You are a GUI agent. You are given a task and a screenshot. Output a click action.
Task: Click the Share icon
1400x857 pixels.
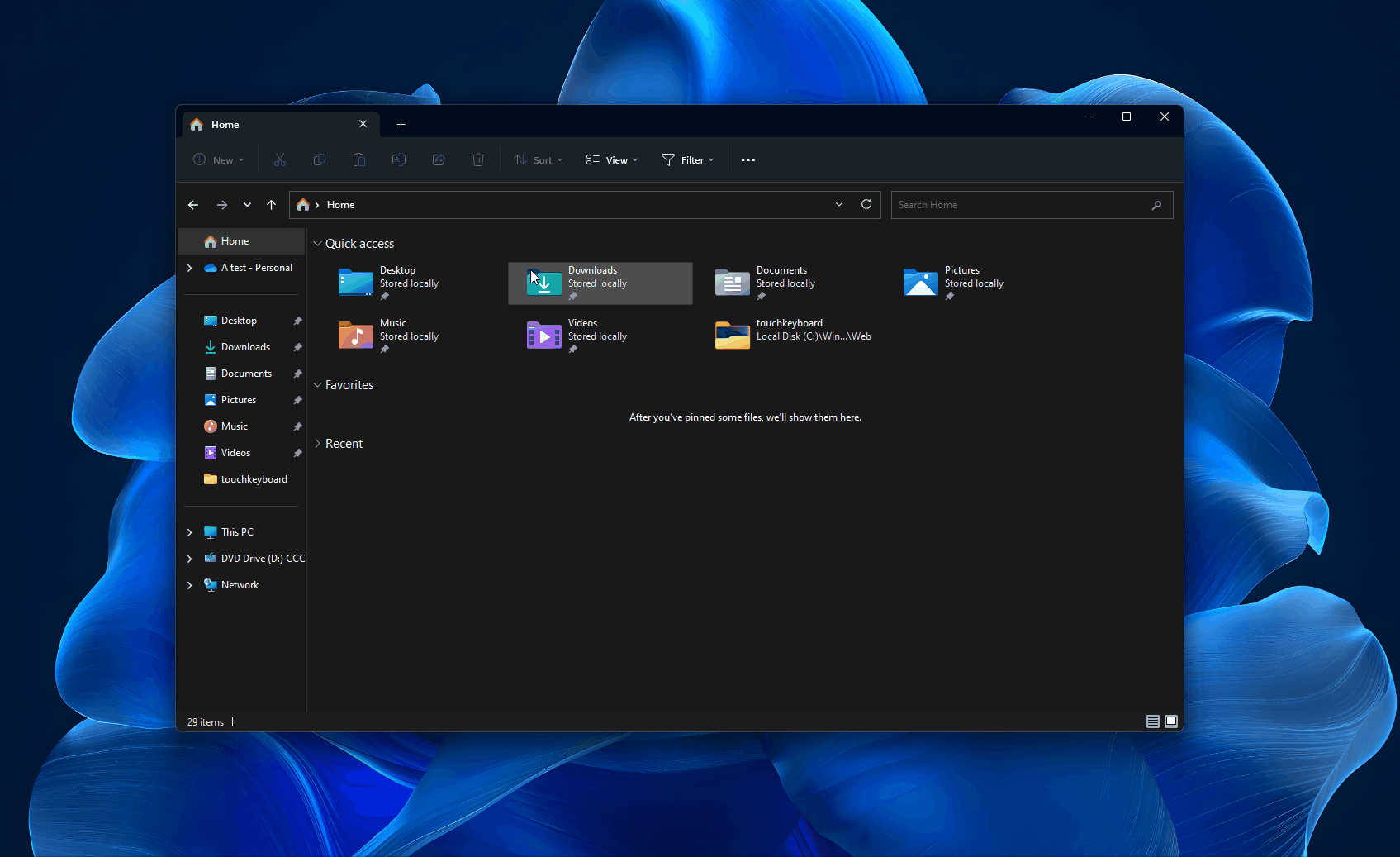coord(439,159)
